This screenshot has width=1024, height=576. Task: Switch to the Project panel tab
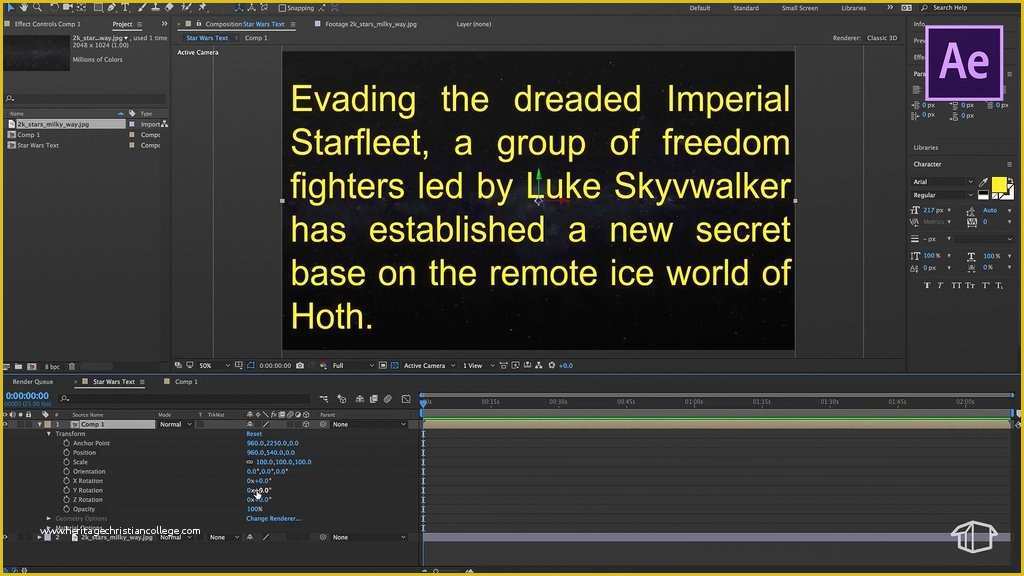click(122, 24)
